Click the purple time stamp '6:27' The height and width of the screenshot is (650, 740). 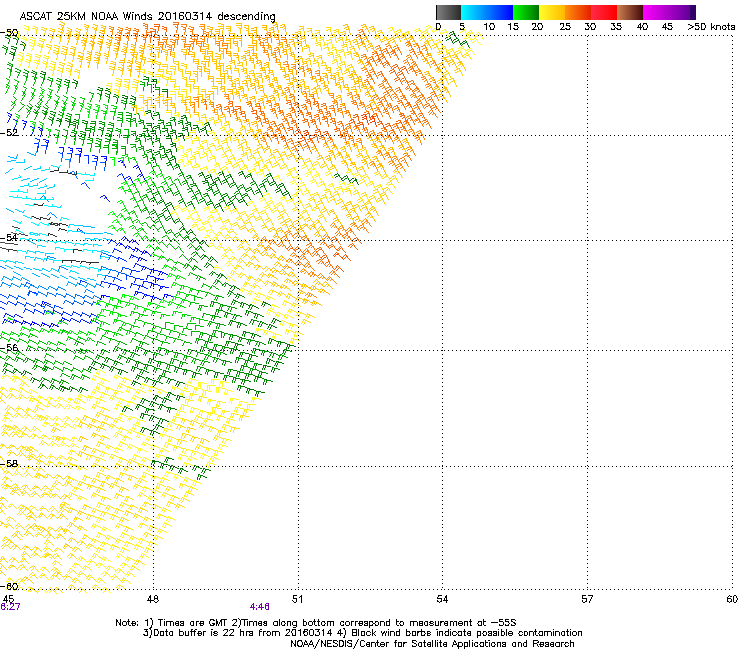(10, 607)
